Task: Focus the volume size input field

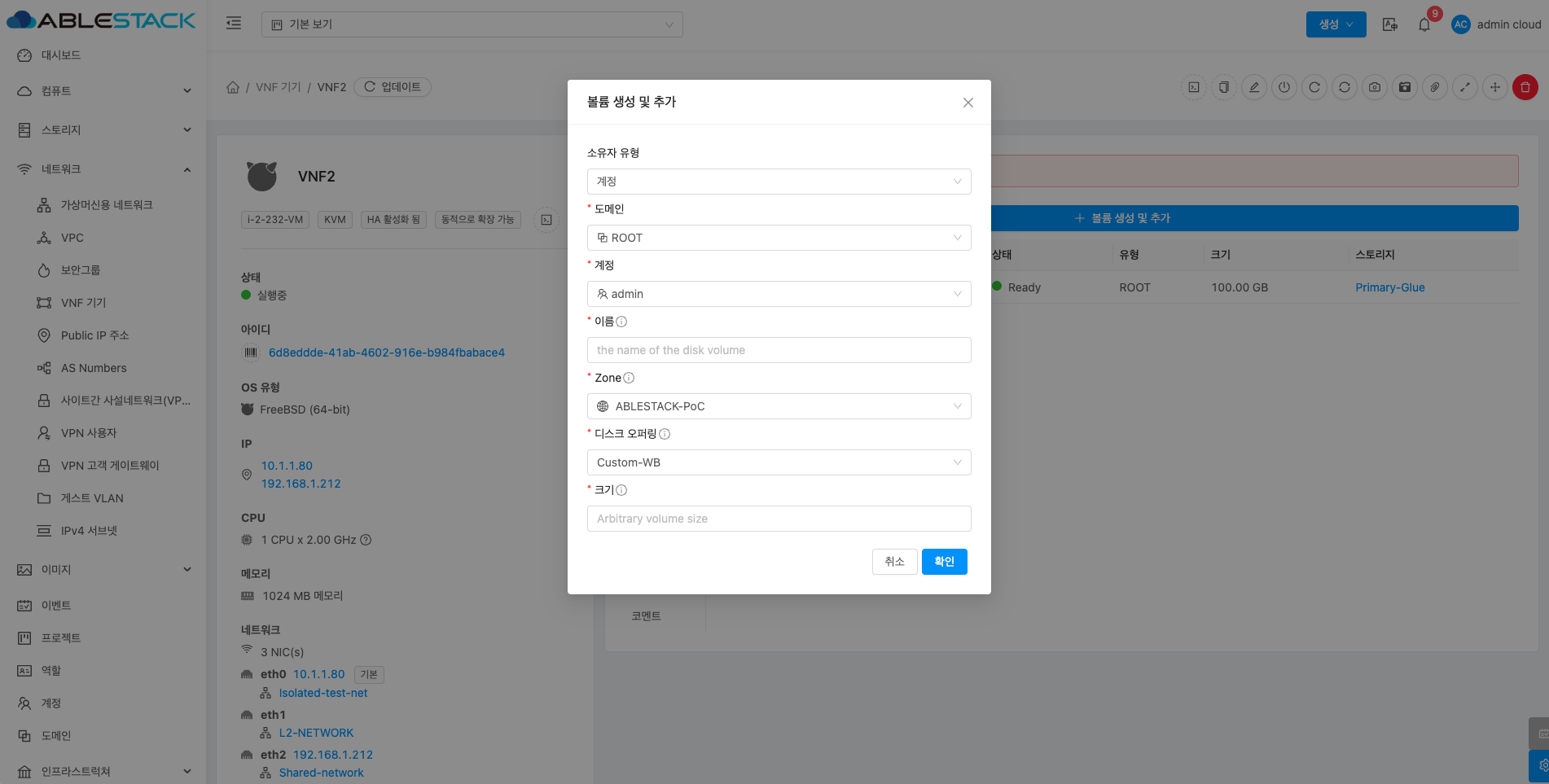Action: point(779,519)
